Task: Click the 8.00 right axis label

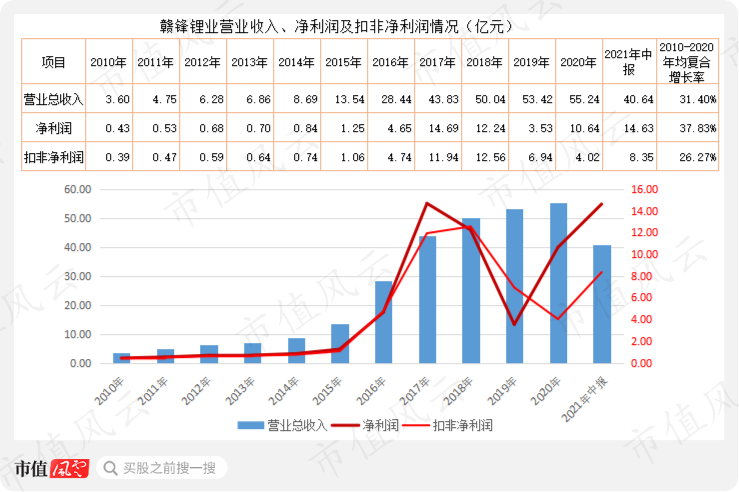Action: pos(641,276)
